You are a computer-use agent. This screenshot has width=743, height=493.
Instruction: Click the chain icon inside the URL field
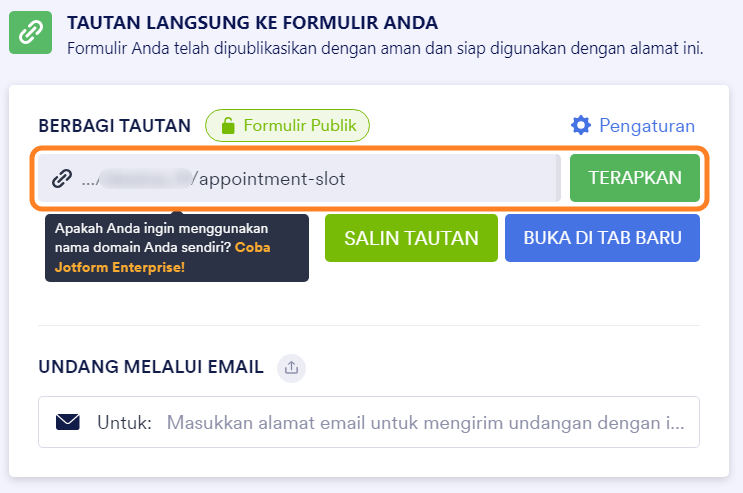62,178
